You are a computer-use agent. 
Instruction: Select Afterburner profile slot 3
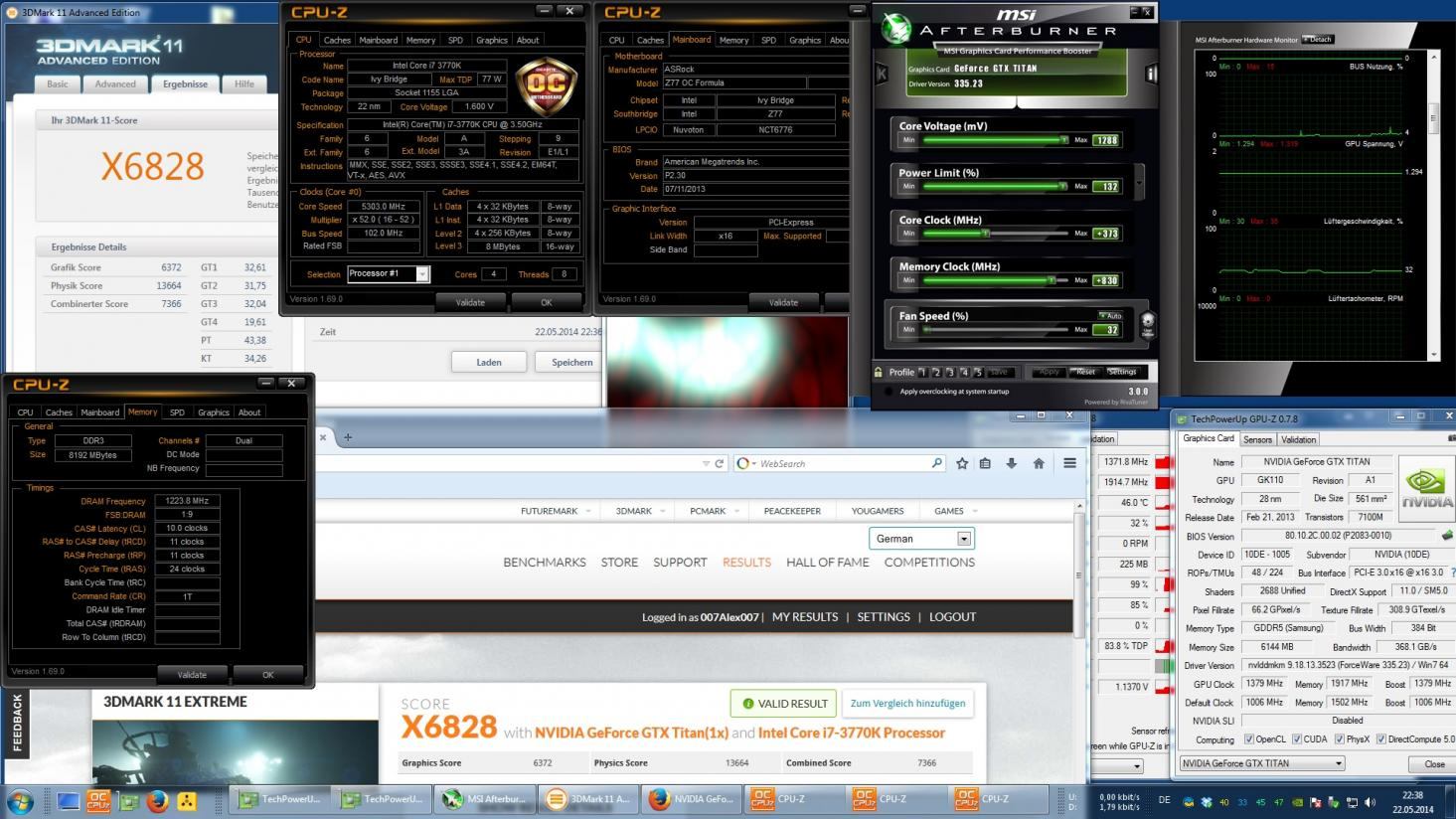[x=950, y=372]
